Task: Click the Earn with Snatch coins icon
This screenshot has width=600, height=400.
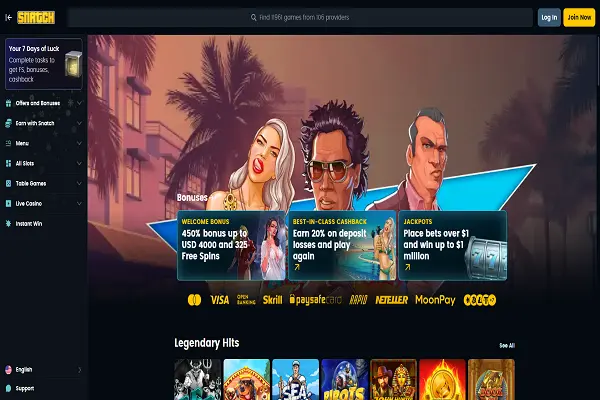Action: pyautogui.click(x=8, y=123)
